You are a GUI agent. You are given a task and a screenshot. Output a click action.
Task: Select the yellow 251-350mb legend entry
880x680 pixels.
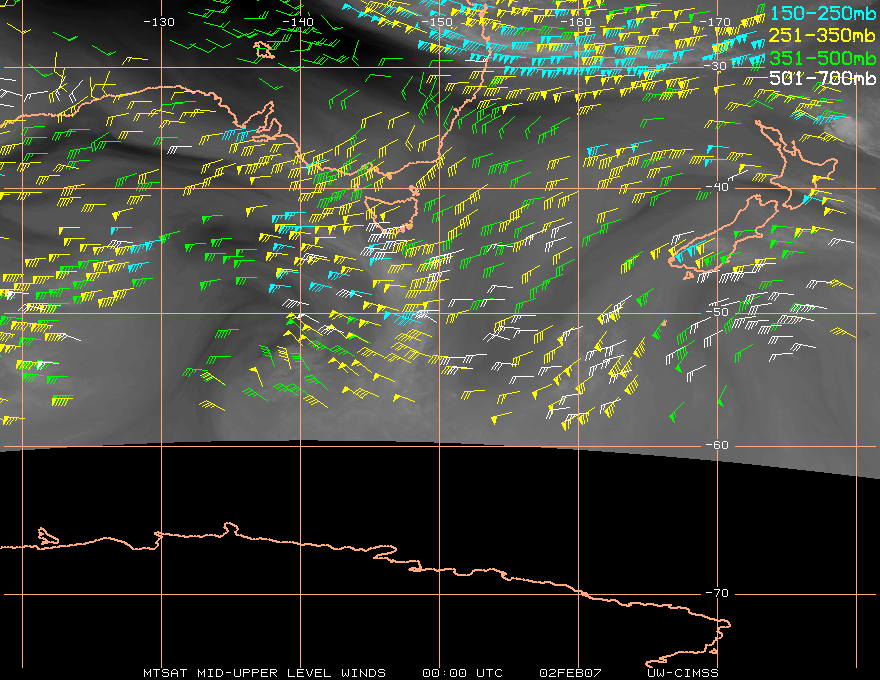tap(823, 35)
